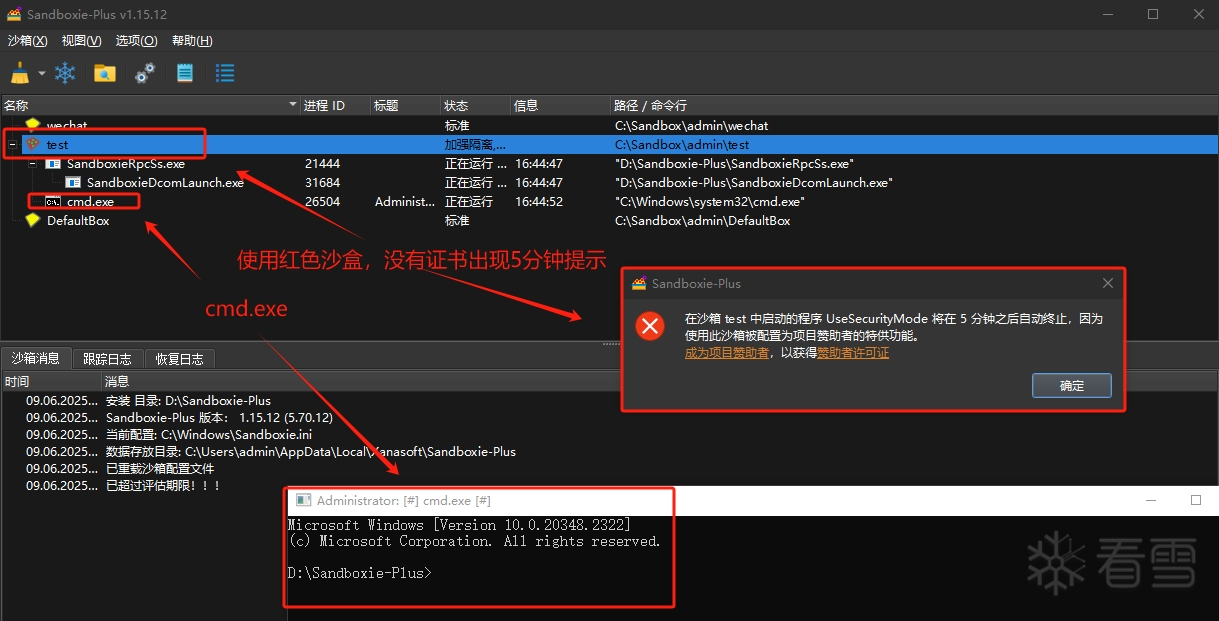Select the wechat sandbox row
This screenshot has width=1219, height=621.
(x=609, y=125)
